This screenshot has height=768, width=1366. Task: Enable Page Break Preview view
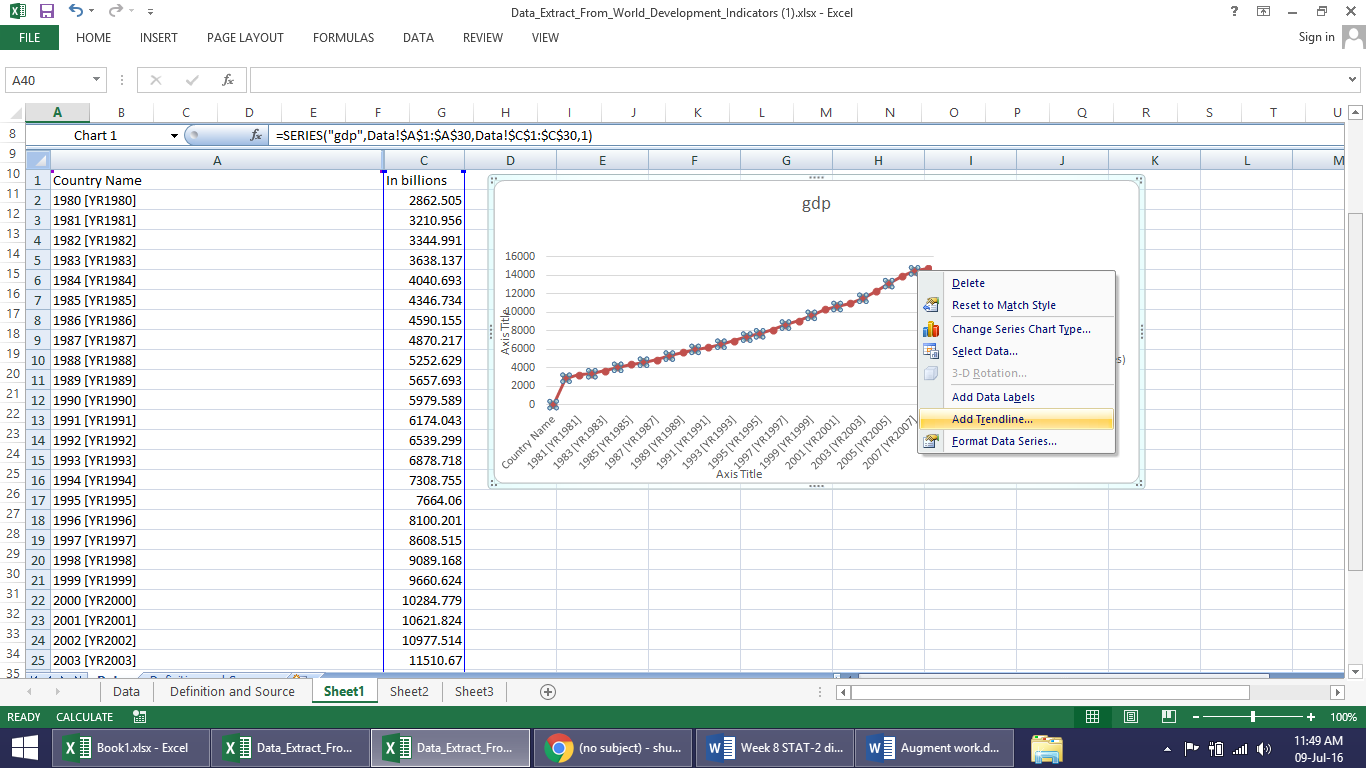point(1168,717)
